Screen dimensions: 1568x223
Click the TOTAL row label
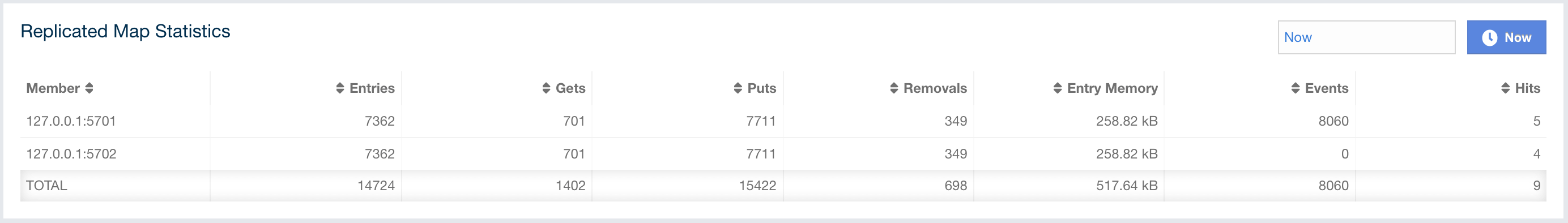[46, 185]
